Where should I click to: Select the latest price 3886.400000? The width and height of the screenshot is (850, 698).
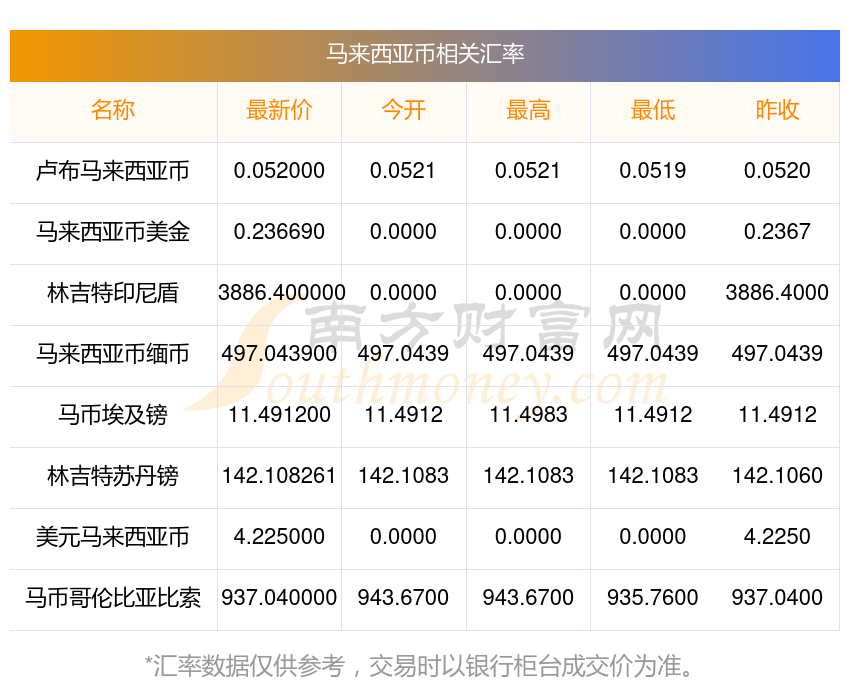(281, 293)
